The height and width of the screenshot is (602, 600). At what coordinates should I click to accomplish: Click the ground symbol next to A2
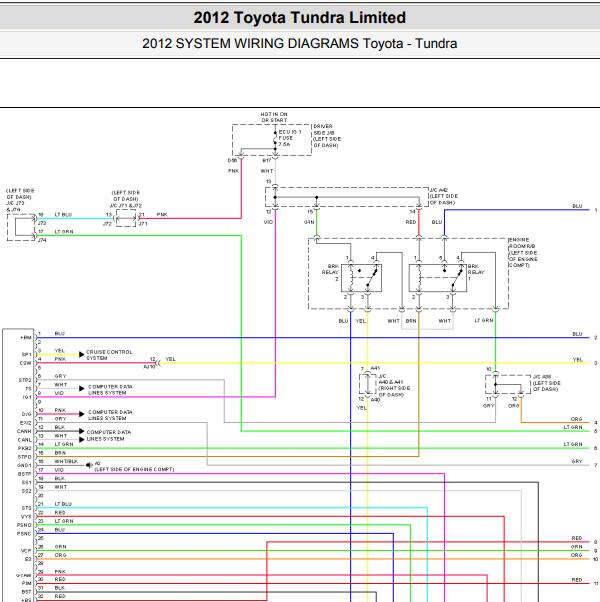point(89,465)
